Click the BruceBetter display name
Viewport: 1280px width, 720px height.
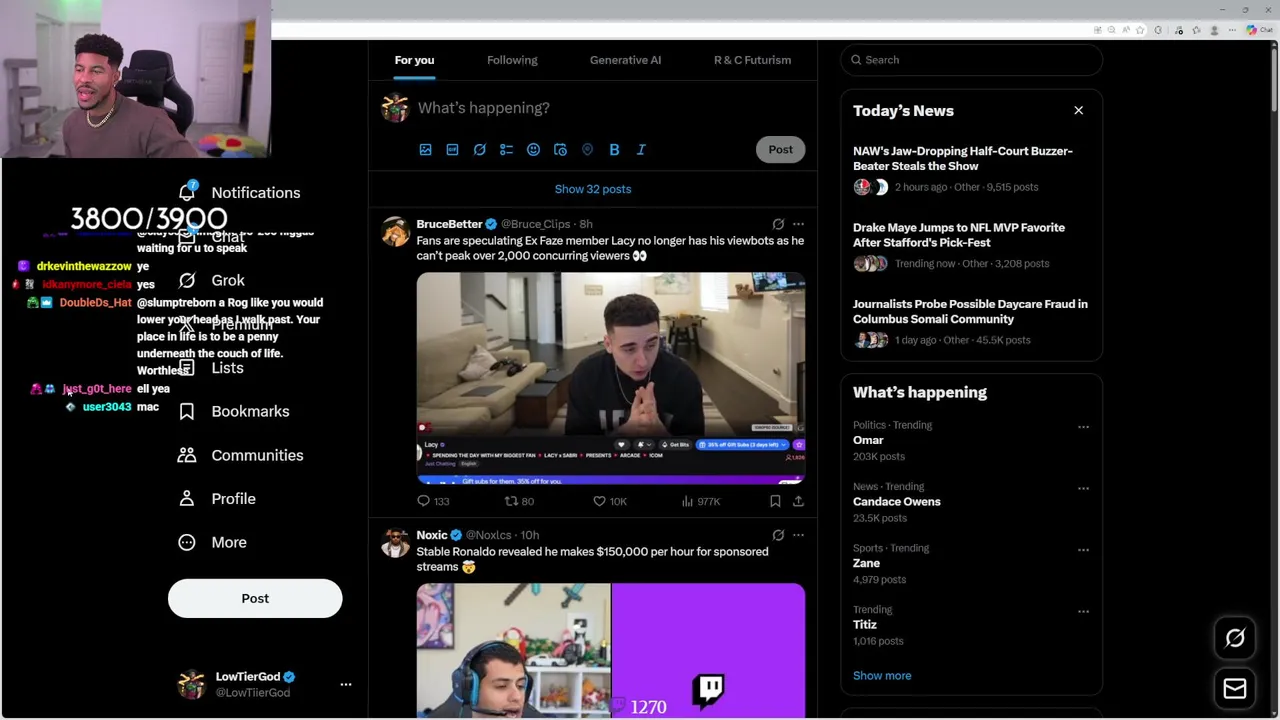click(449, 224)
